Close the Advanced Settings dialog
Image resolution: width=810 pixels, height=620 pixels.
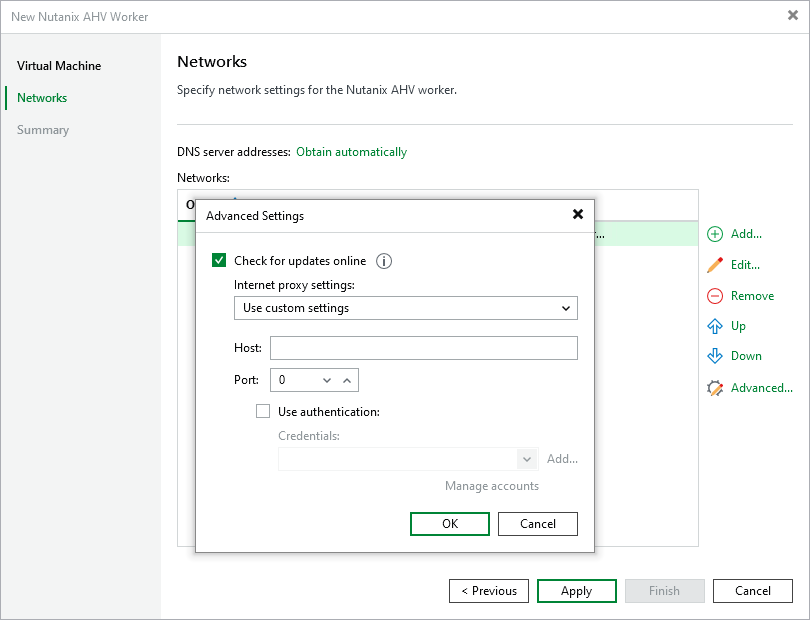click(x=578, y=214)
